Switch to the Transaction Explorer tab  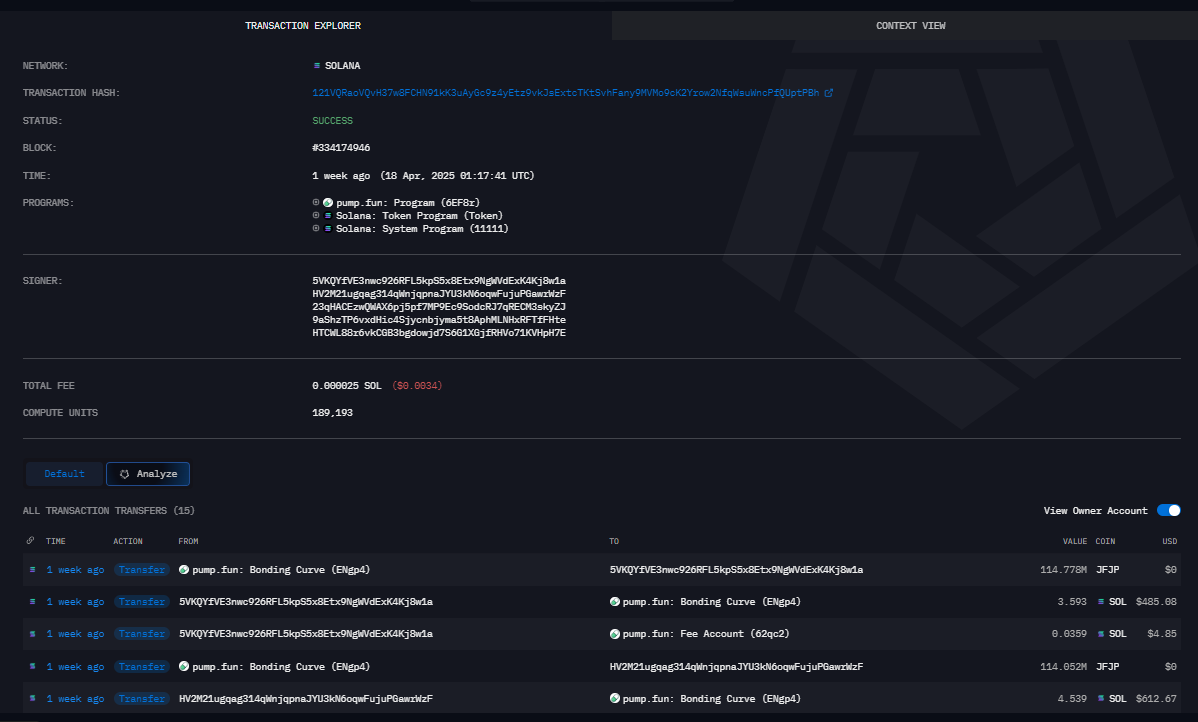303,26
